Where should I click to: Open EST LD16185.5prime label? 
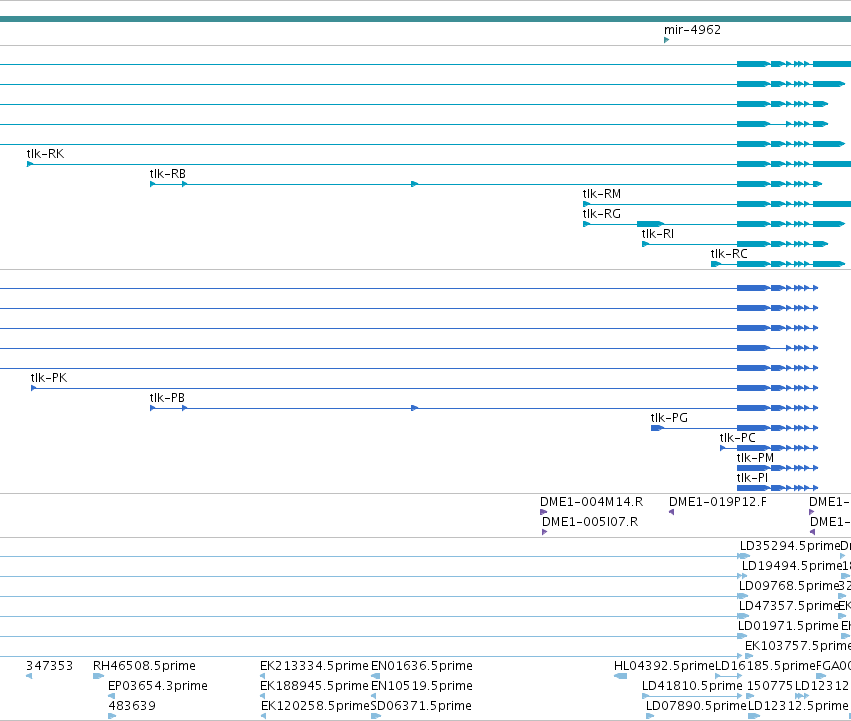[x=765, y=666]
